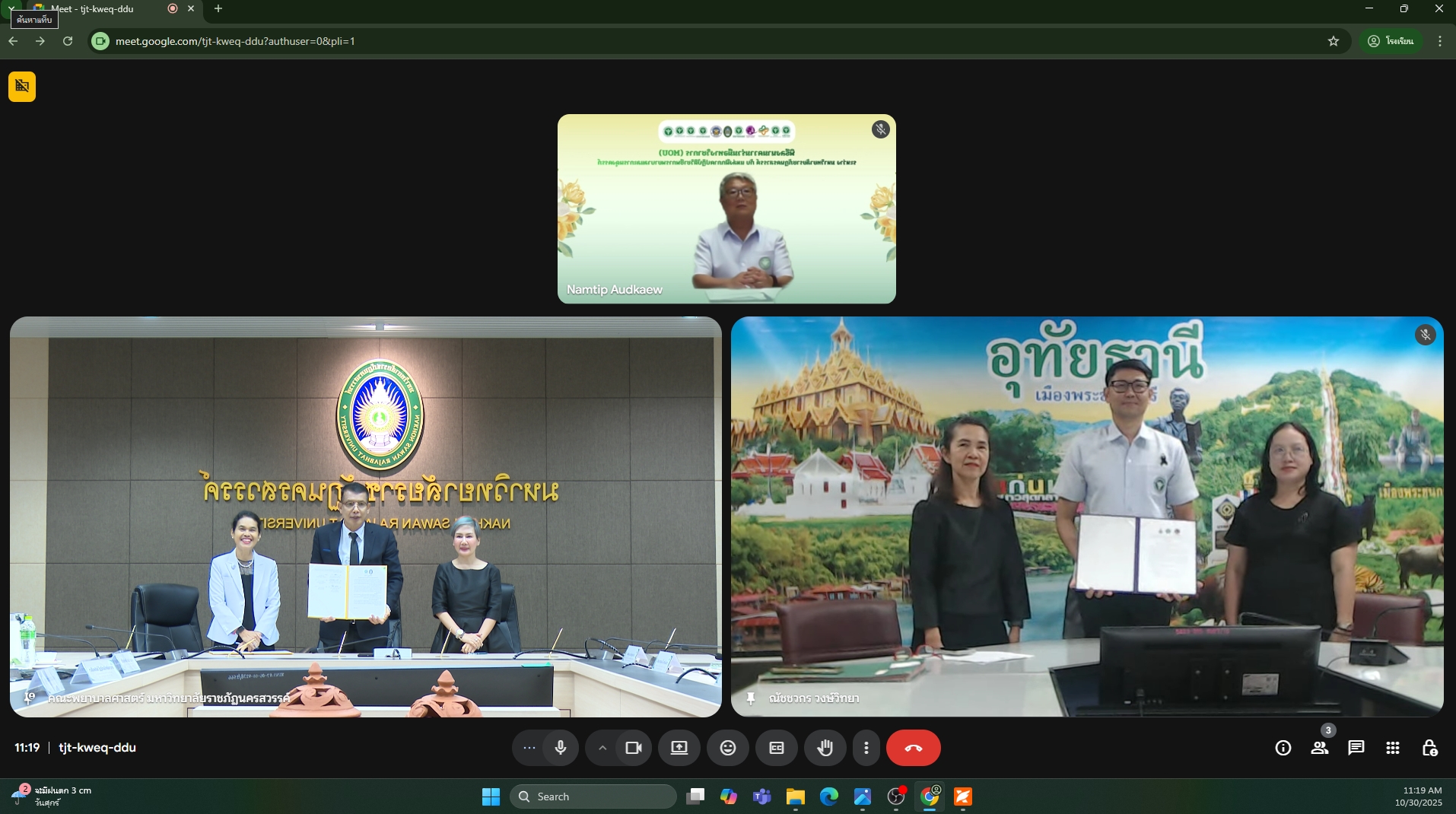Show the people participants panel
The image size is (1456, 814).
pyautogui.click(x=1320, y=748)
